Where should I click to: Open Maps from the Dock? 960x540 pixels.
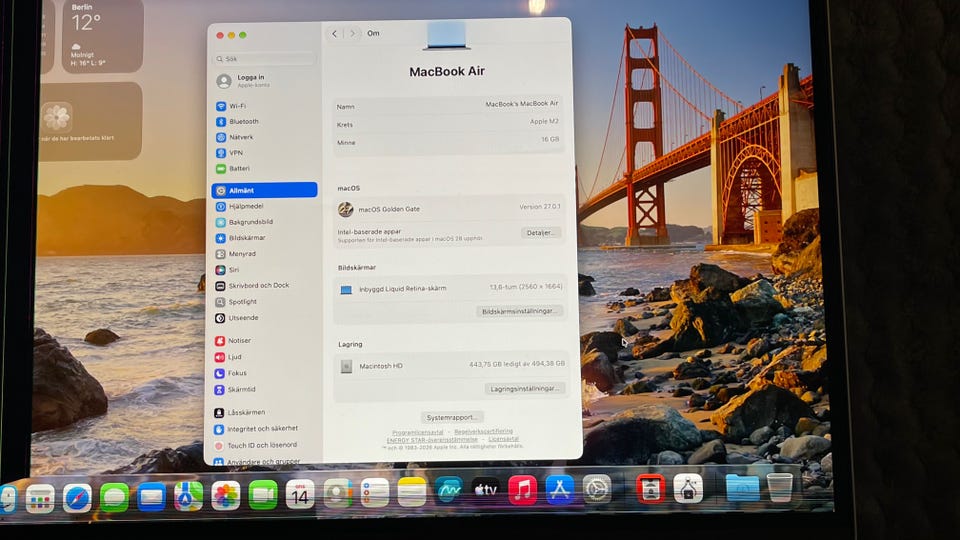pyautogui.click(x=189, y=496)
